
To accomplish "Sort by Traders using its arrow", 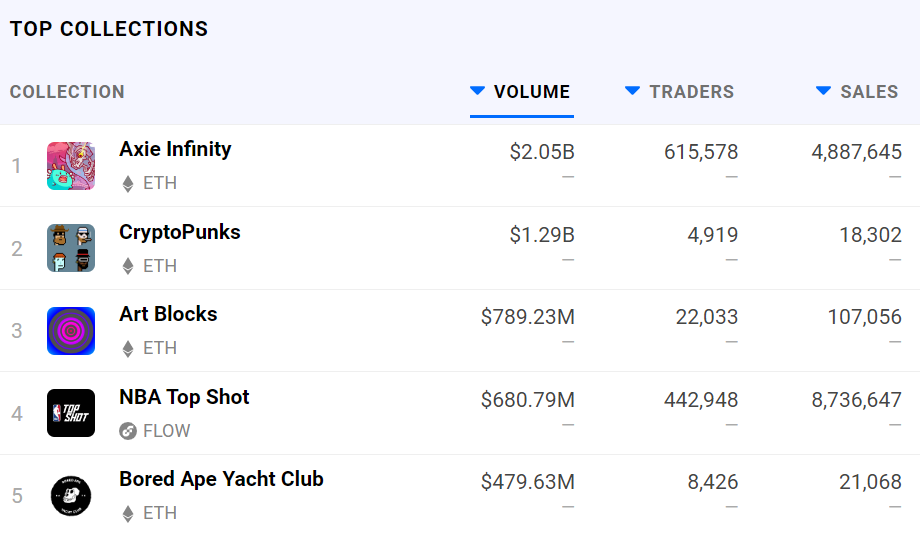I will [x=632, y=91].
